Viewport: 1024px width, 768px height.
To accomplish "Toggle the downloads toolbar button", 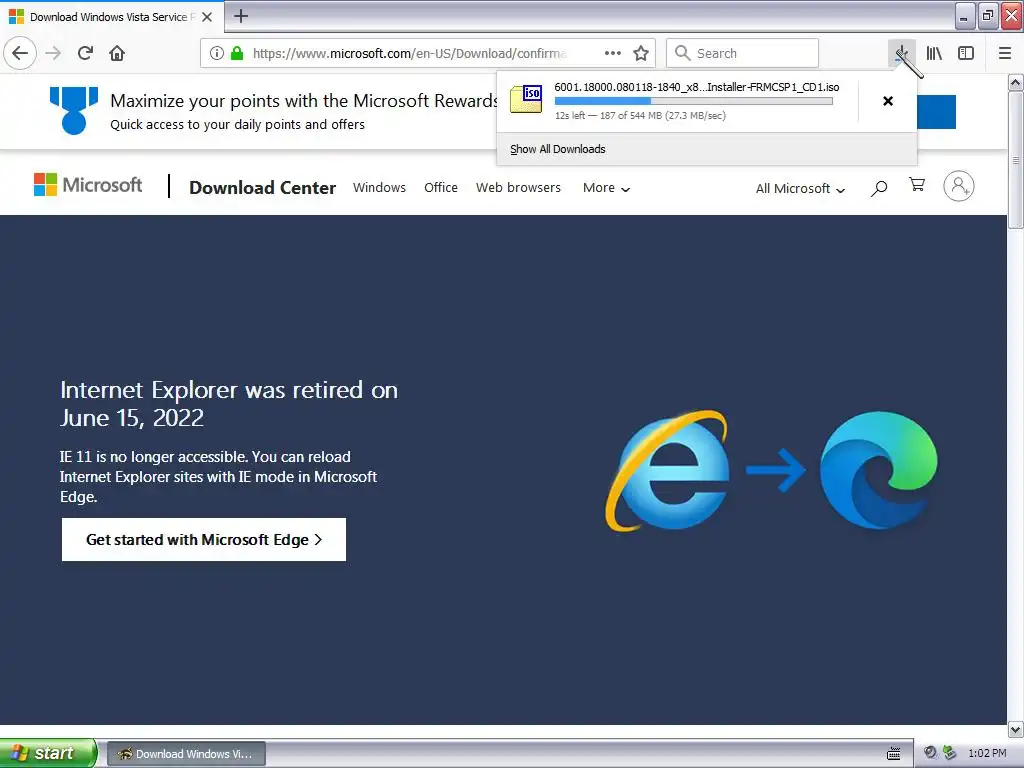I will [x=902, y=53].
